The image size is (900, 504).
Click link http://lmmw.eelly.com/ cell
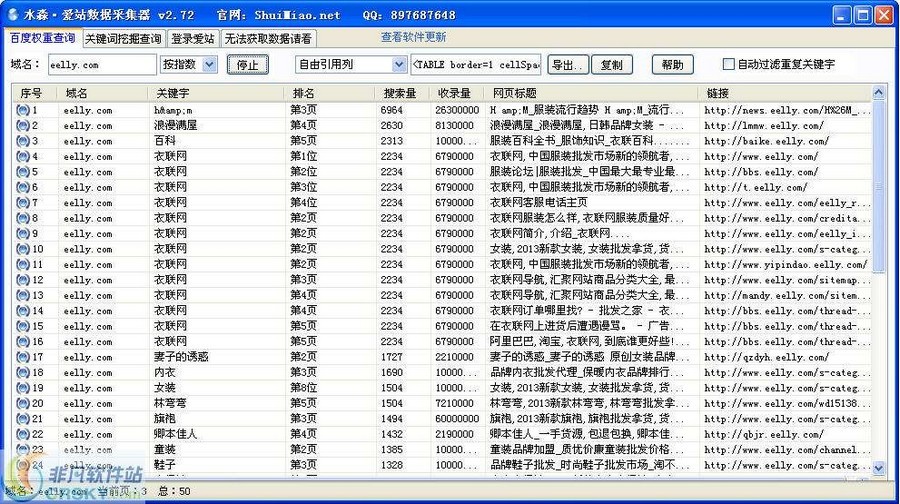(764, 126)
